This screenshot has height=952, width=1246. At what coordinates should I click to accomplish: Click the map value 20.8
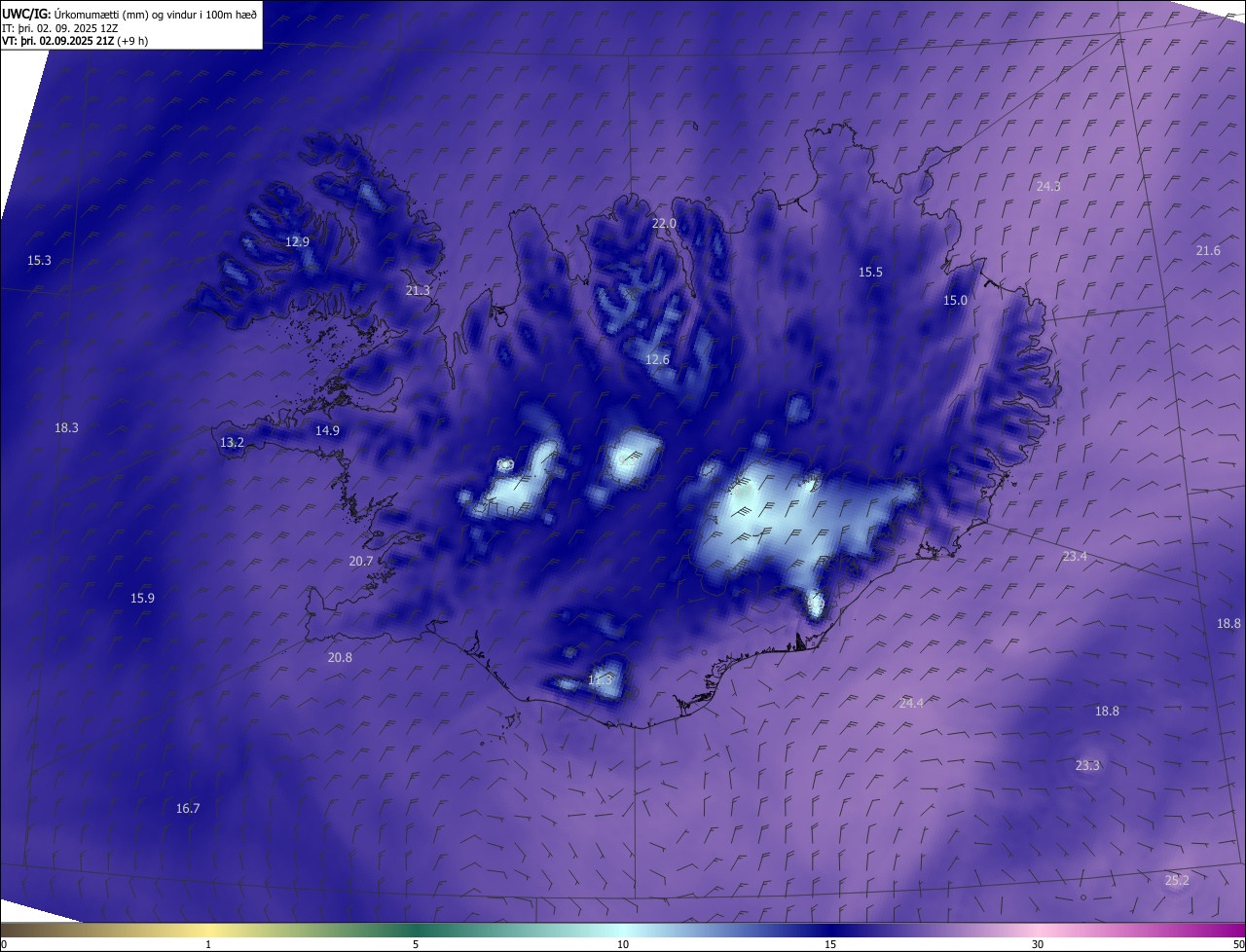point(340,657)
